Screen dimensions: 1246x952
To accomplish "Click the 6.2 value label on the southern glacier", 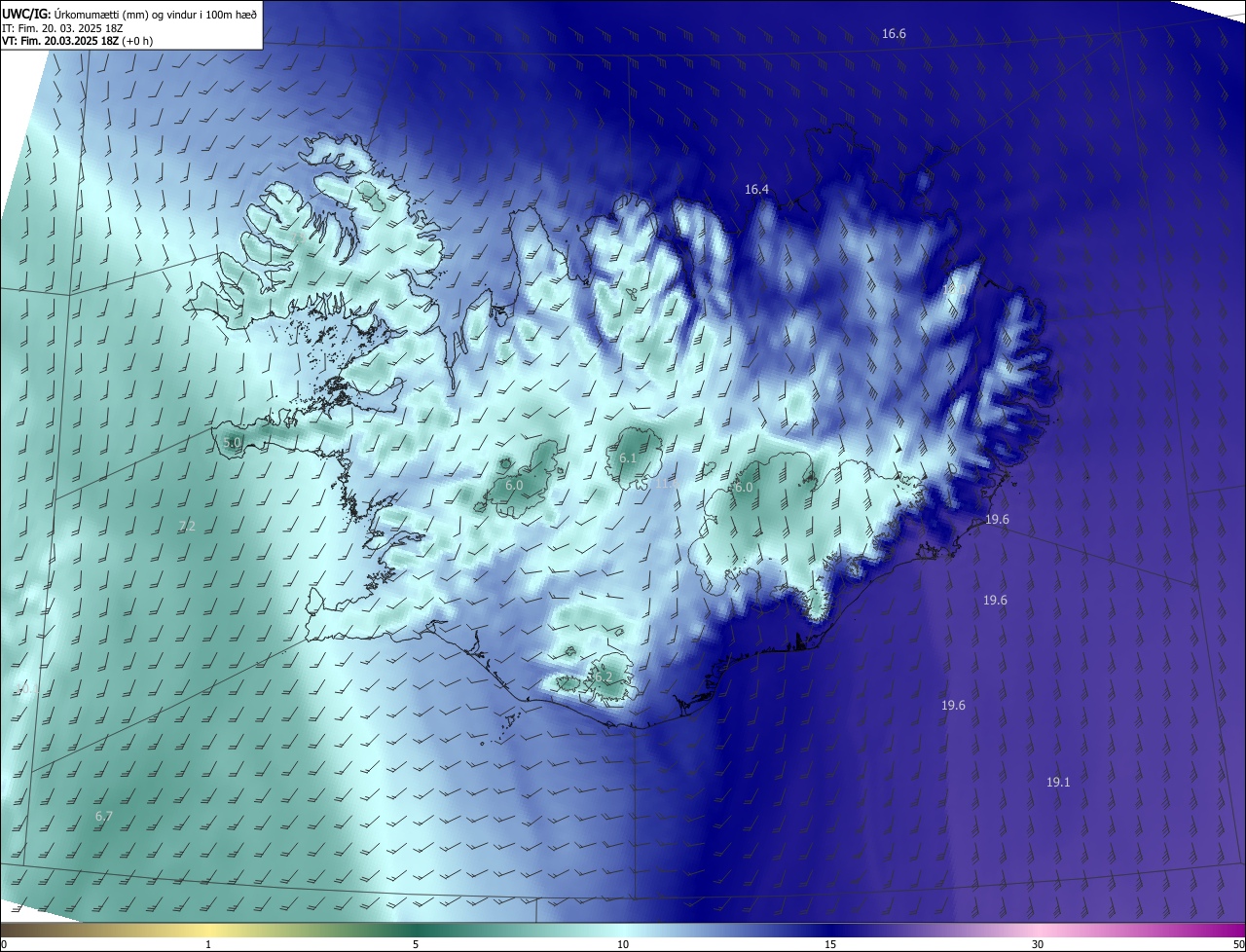I will coord(604,677).
